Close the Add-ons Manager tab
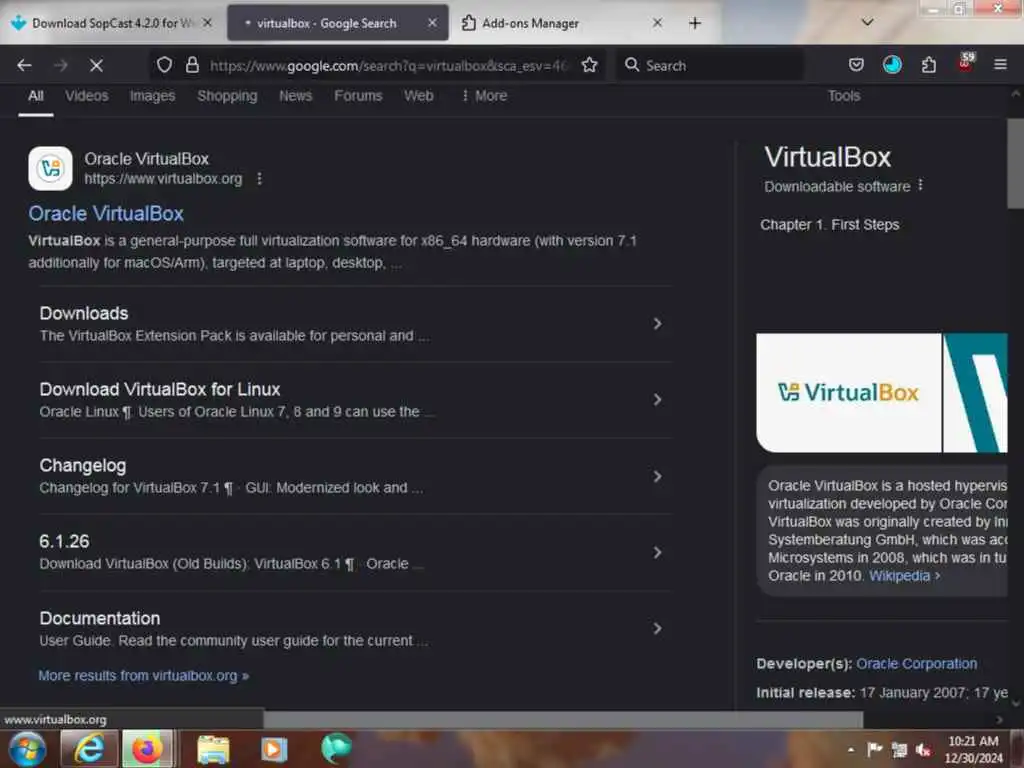 [658, 23]
